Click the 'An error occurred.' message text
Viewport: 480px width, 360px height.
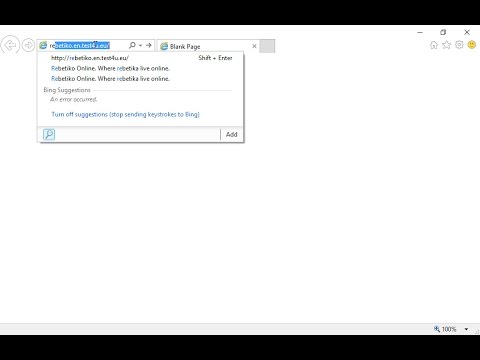coord(74,99)
